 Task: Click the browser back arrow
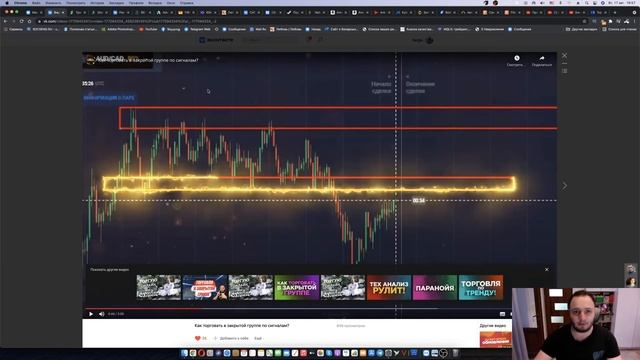tap(5, 21)
